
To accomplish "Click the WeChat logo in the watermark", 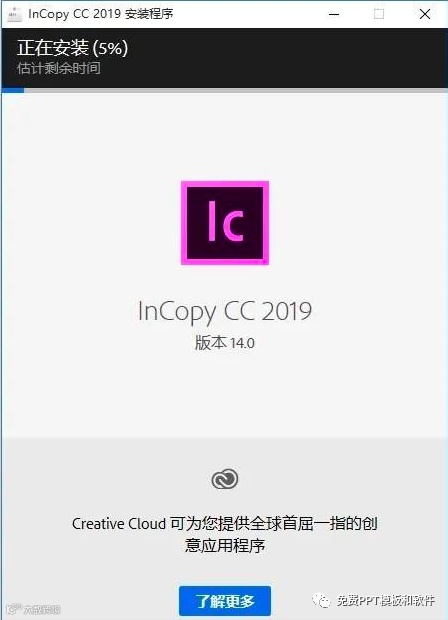I will coord(321,600).
